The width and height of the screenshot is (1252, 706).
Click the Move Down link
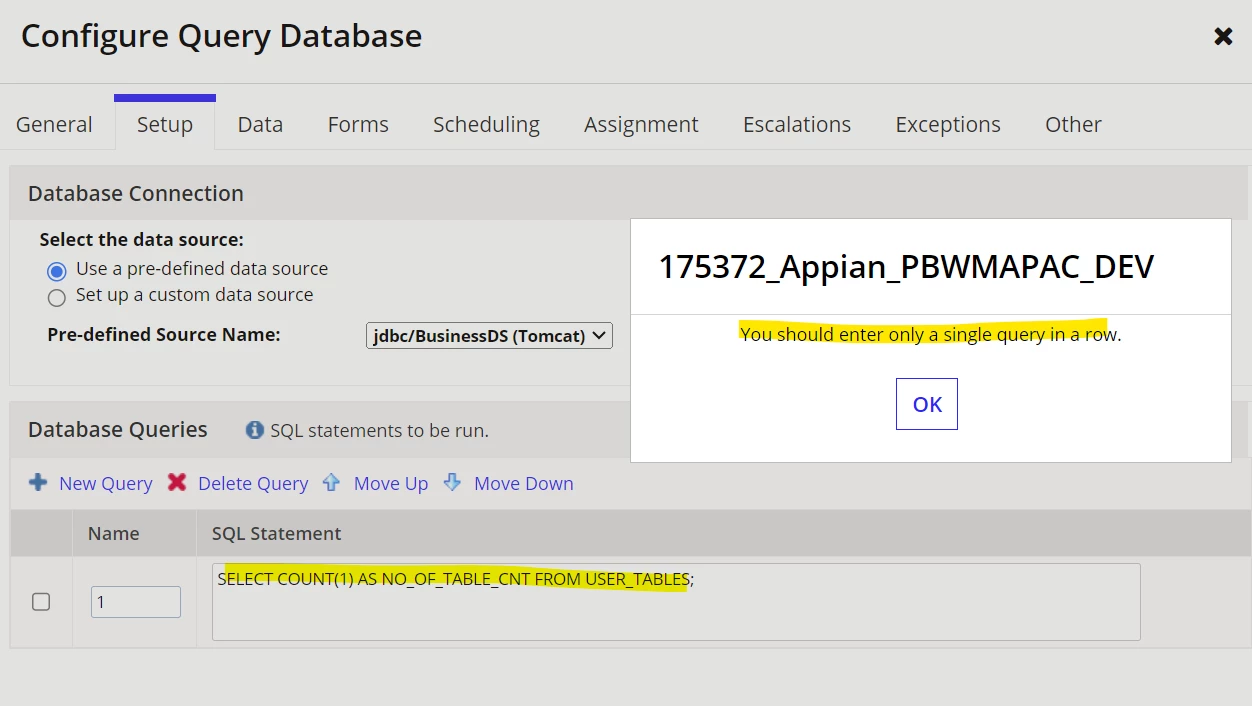tap(524, 483)
